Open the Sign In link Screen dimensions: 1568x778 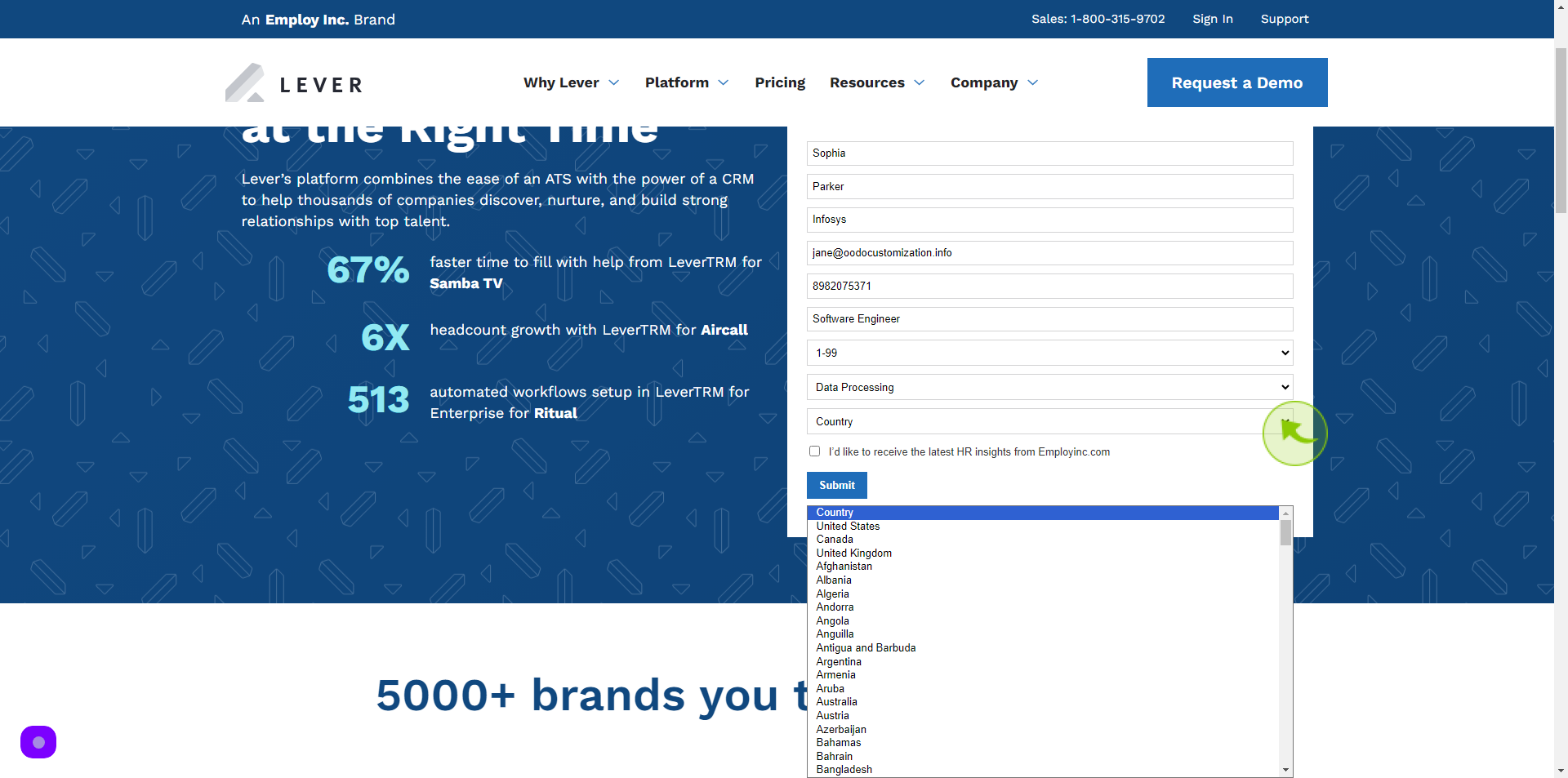pos(1213,19)
